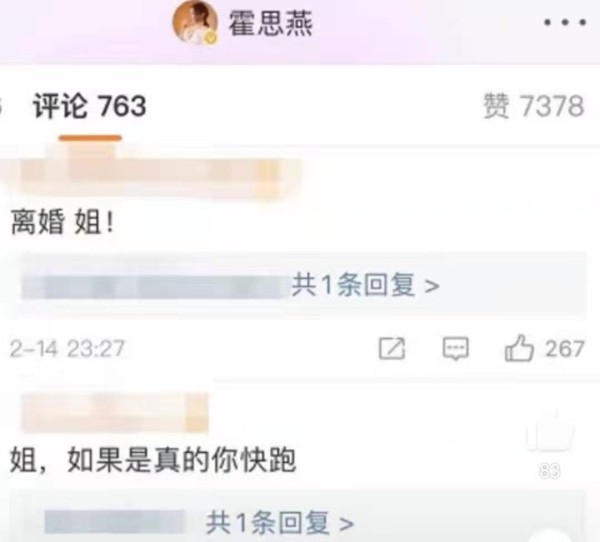This screenshot has height=542, width=600.
Task: Open the three-dot more options menu
Action: point(565,23)
